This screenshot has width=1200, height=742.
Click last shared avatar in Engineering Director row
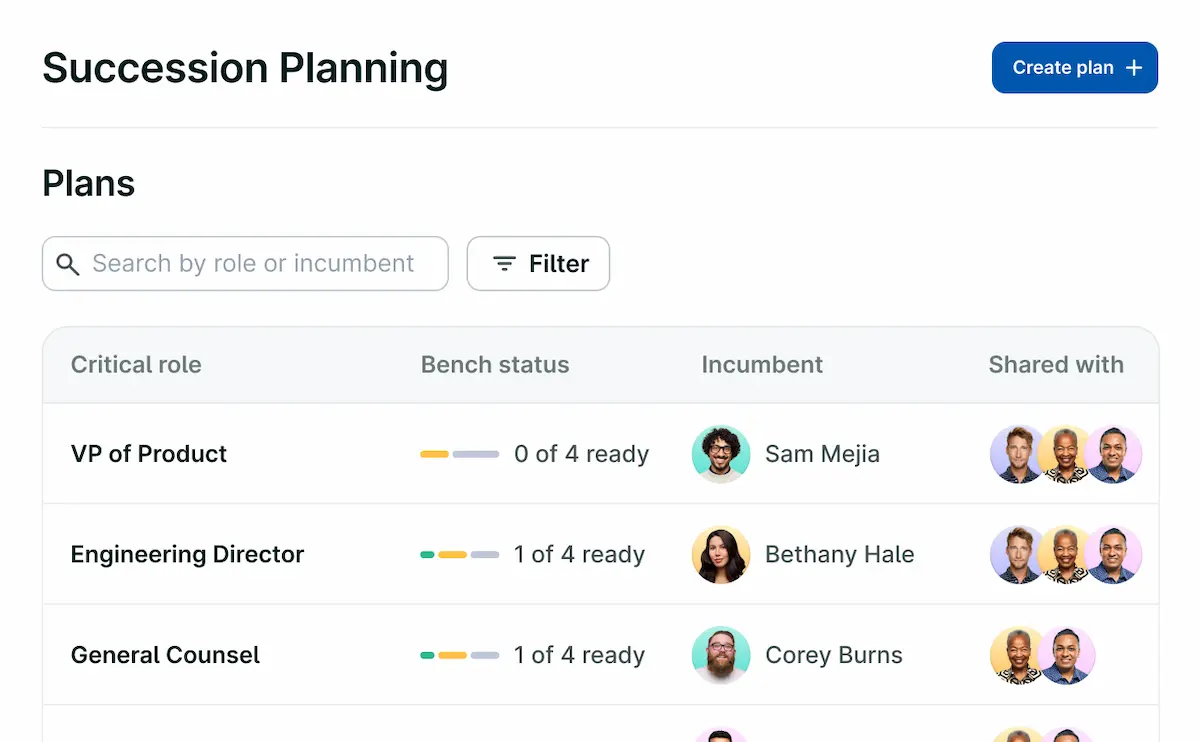[x=1114, y=555]
